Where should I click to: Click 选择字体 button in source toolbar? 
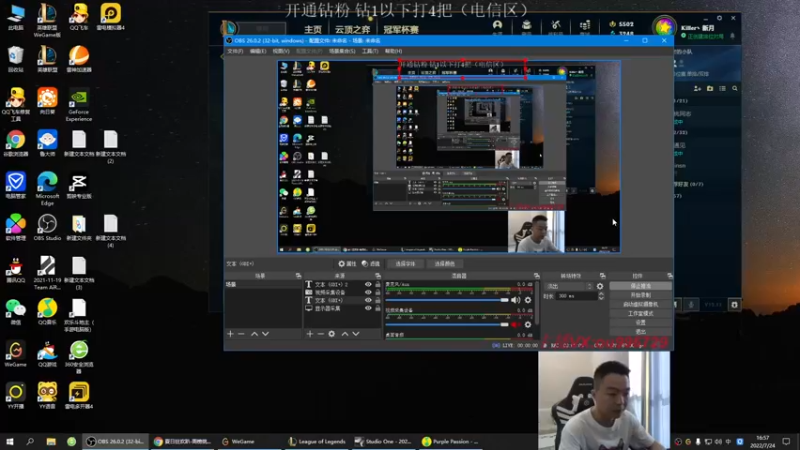pyautogui.click(x=405, y=264)
